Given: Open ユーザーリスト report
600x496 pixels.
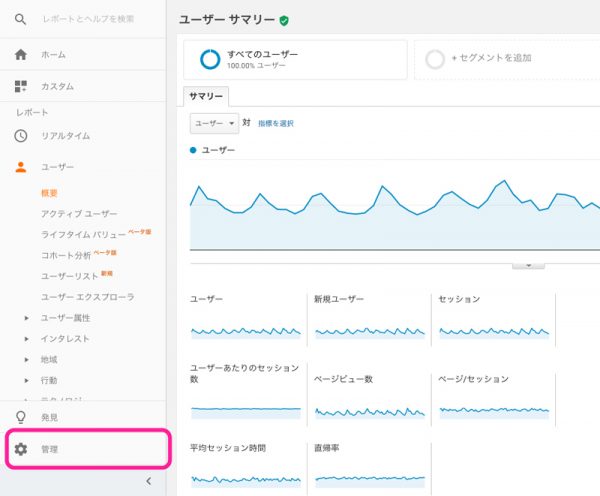Looking at the screenshot, I should tap(70, 276).
